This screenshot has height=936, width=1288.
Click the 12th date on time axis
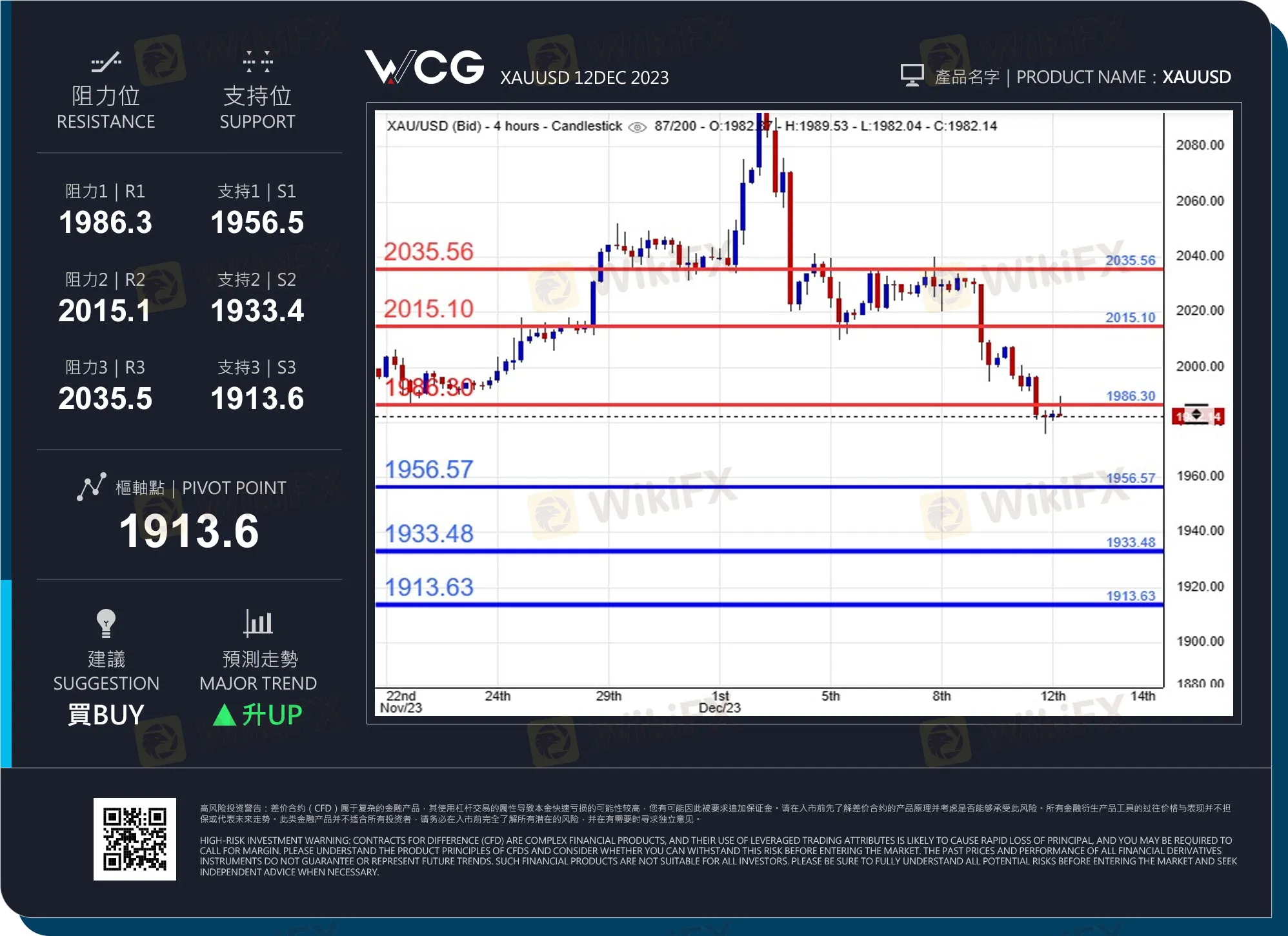(1052, 696)
